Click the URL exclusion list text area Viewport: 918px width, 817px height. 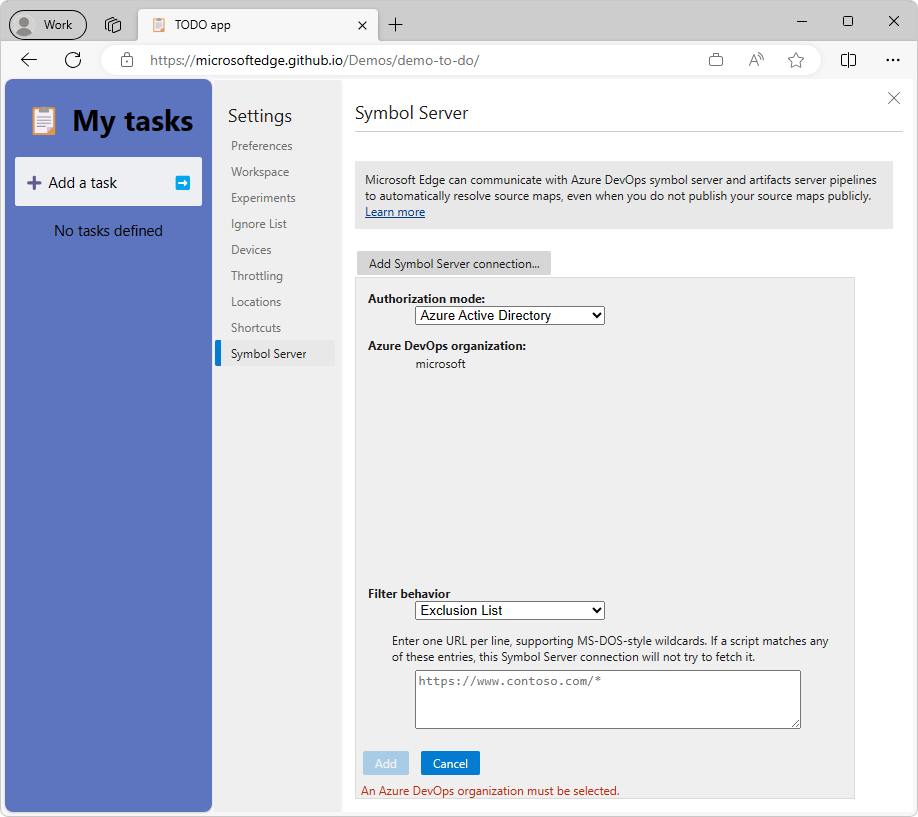click(607, 699)
